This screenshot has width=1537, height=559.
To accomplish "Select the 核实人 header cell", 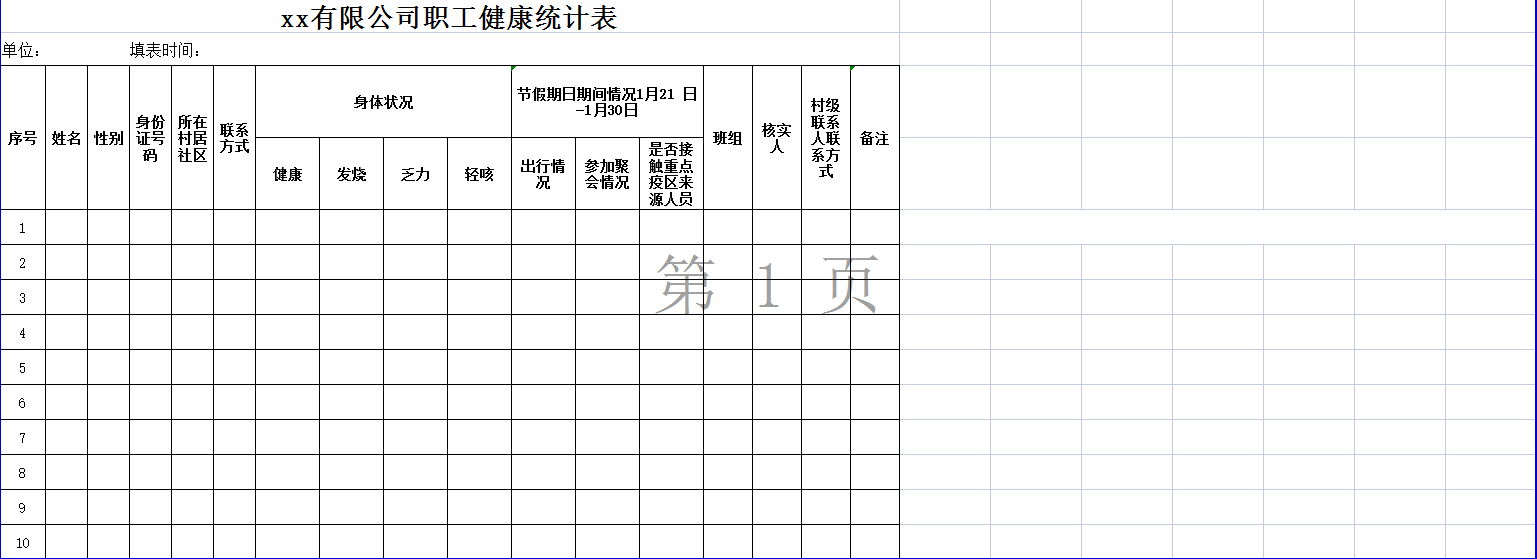I will point(777,138).
